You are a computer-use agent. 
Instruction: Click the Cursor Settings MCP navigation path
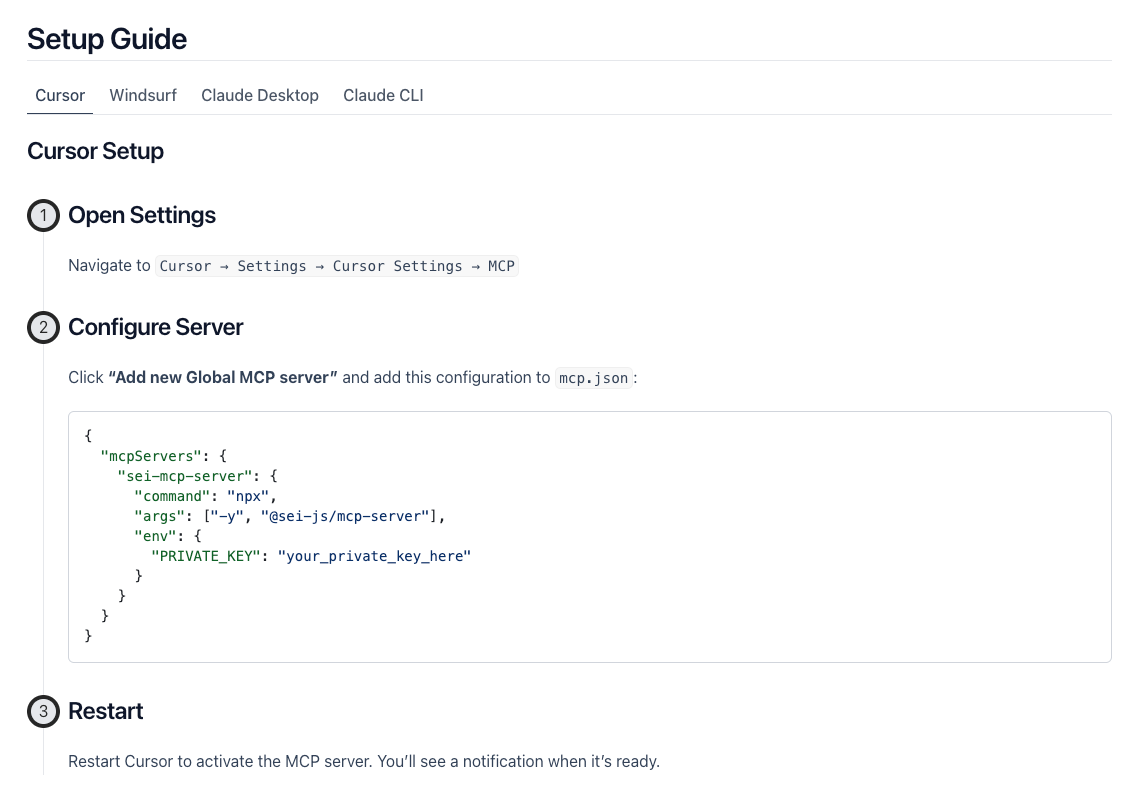tap(337, 266)
